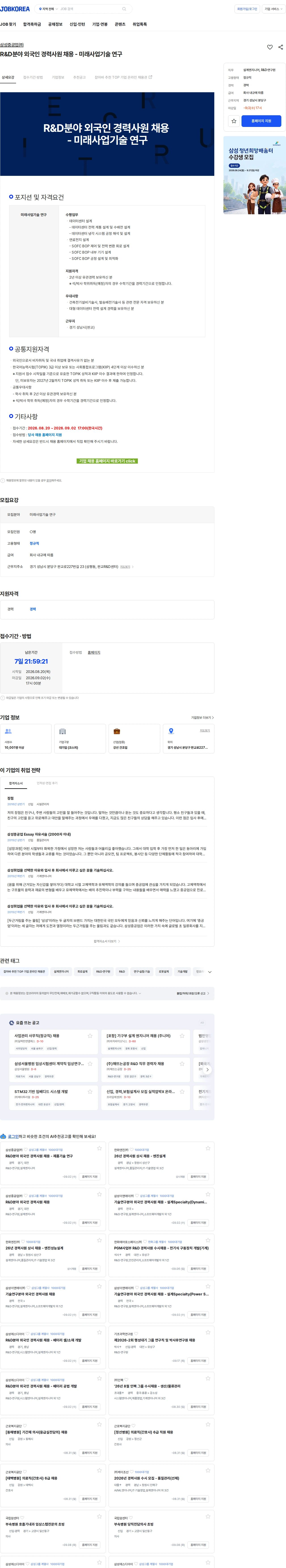Click the 설계엔지니어 tag
Image resolution: width=286 pixels, height=1568 pixels.
[61, 971]
